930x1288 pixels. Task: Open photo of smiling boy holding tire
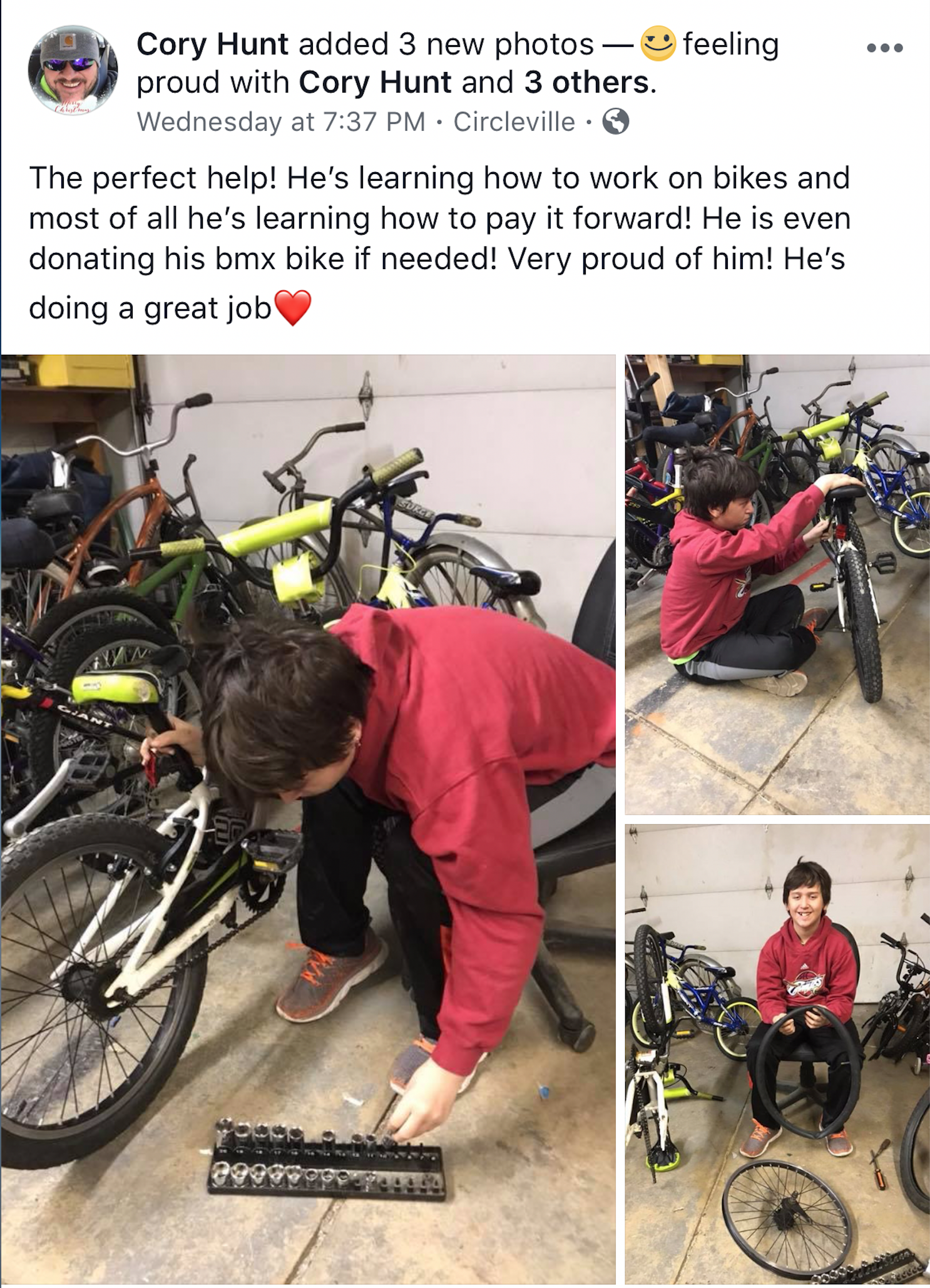click(777, 1055)
